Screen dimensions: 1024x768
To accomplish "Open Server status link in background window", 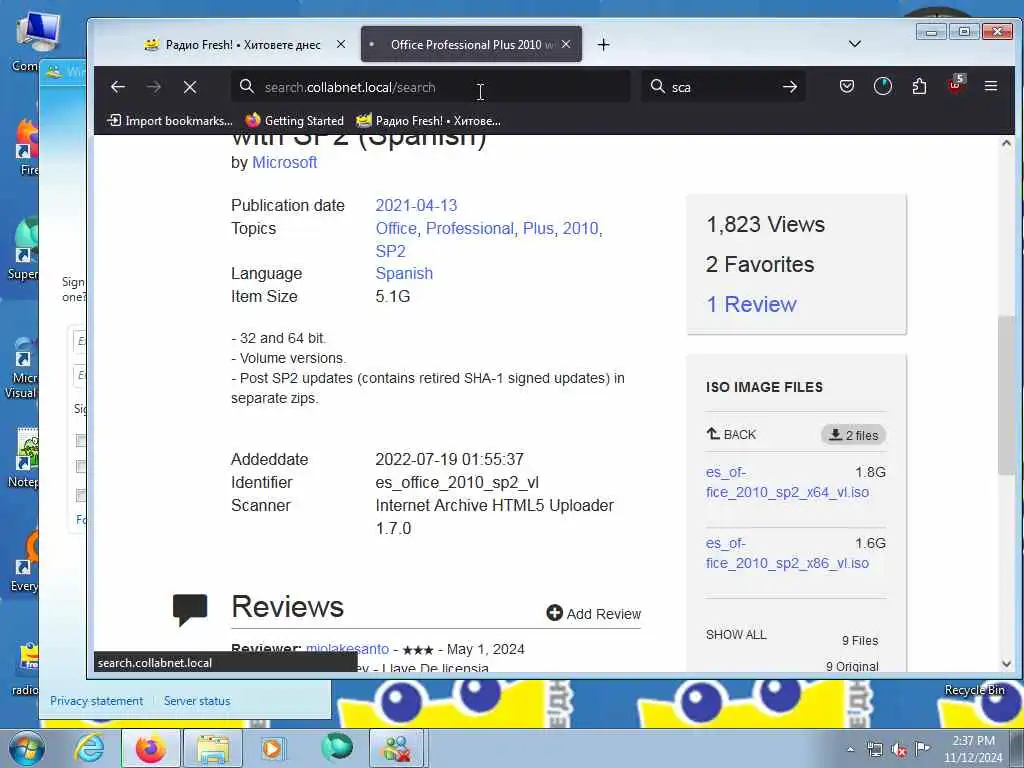I will point(197,701).
